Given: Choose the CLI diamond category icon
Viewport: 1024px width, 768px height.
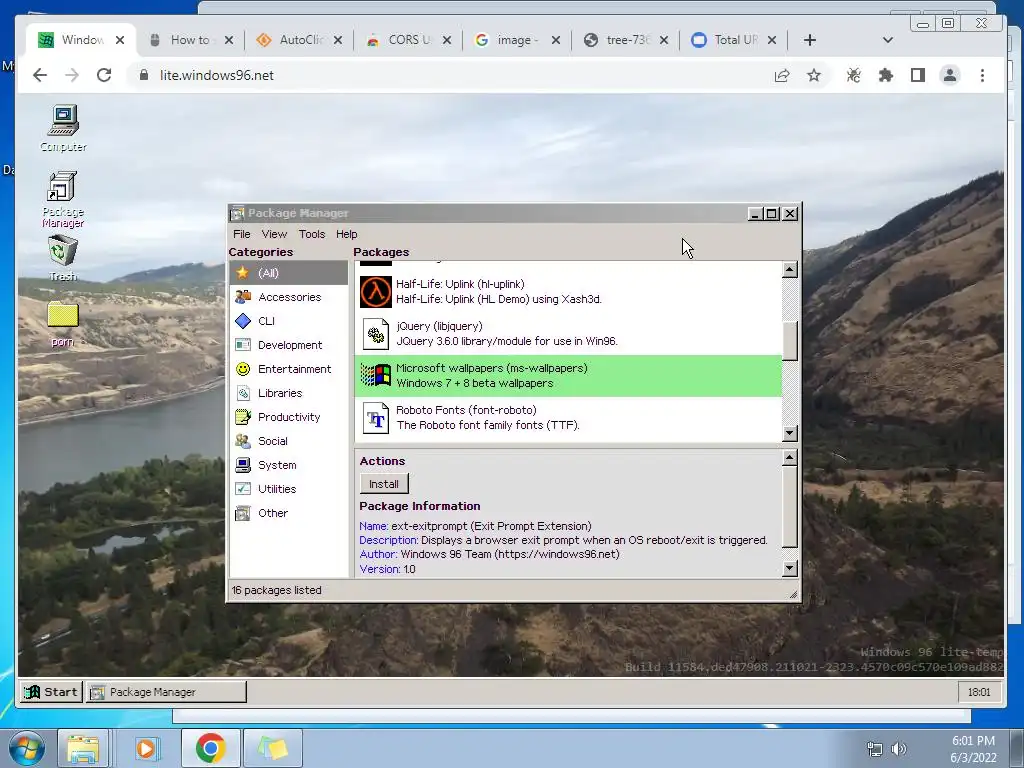Looking at the screenshot, I should [243, 321].
